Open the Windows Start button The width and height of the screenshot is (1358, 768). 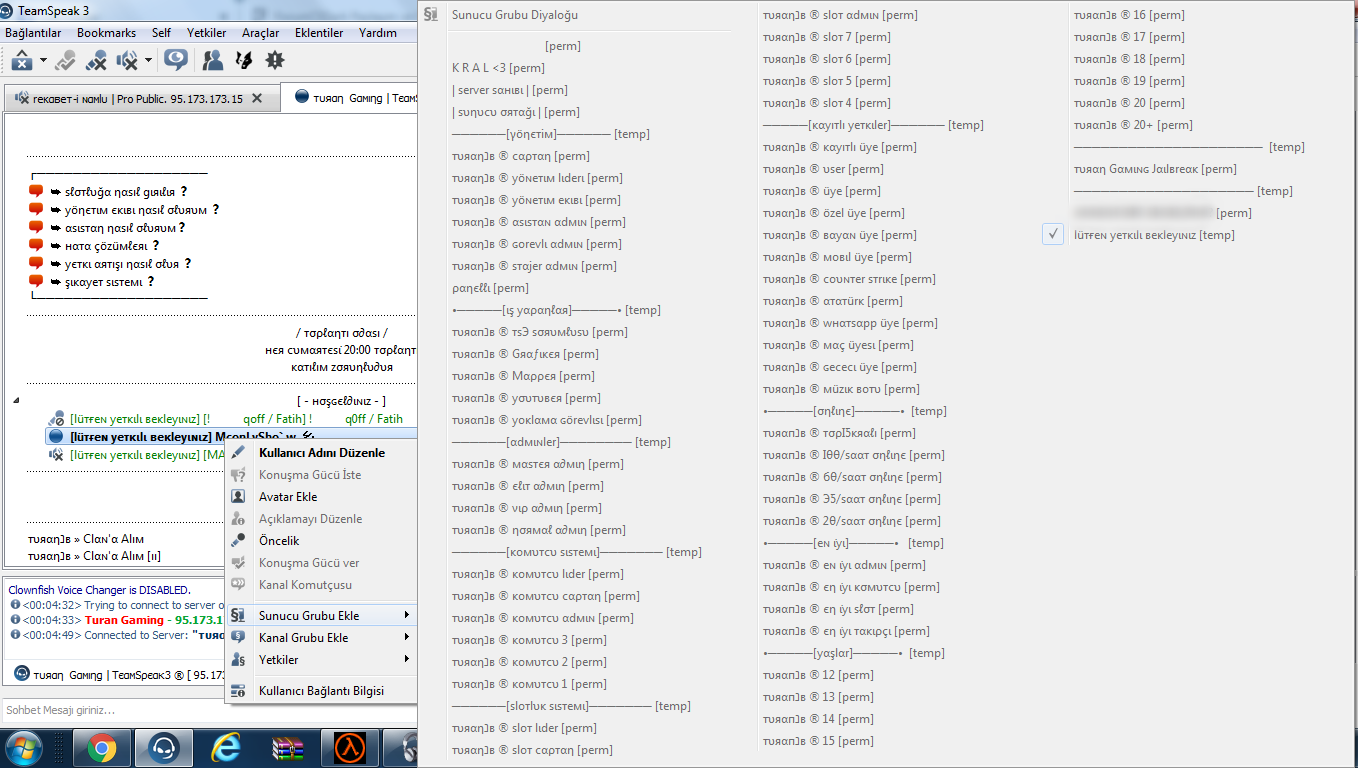[x=24, y=748]
